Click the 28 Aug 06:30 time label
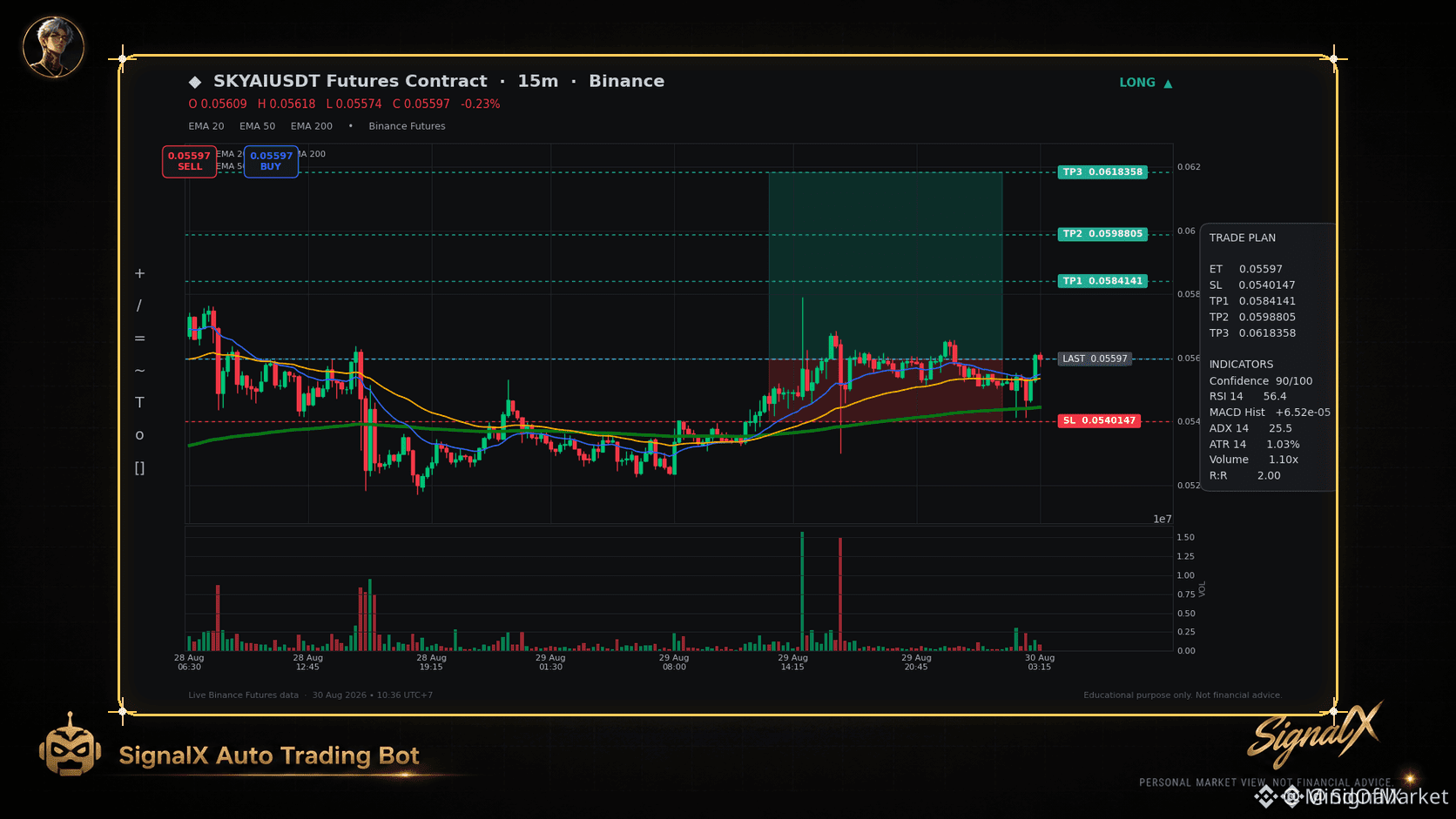This screenshot has width=1456, height=819. [189, 662]
